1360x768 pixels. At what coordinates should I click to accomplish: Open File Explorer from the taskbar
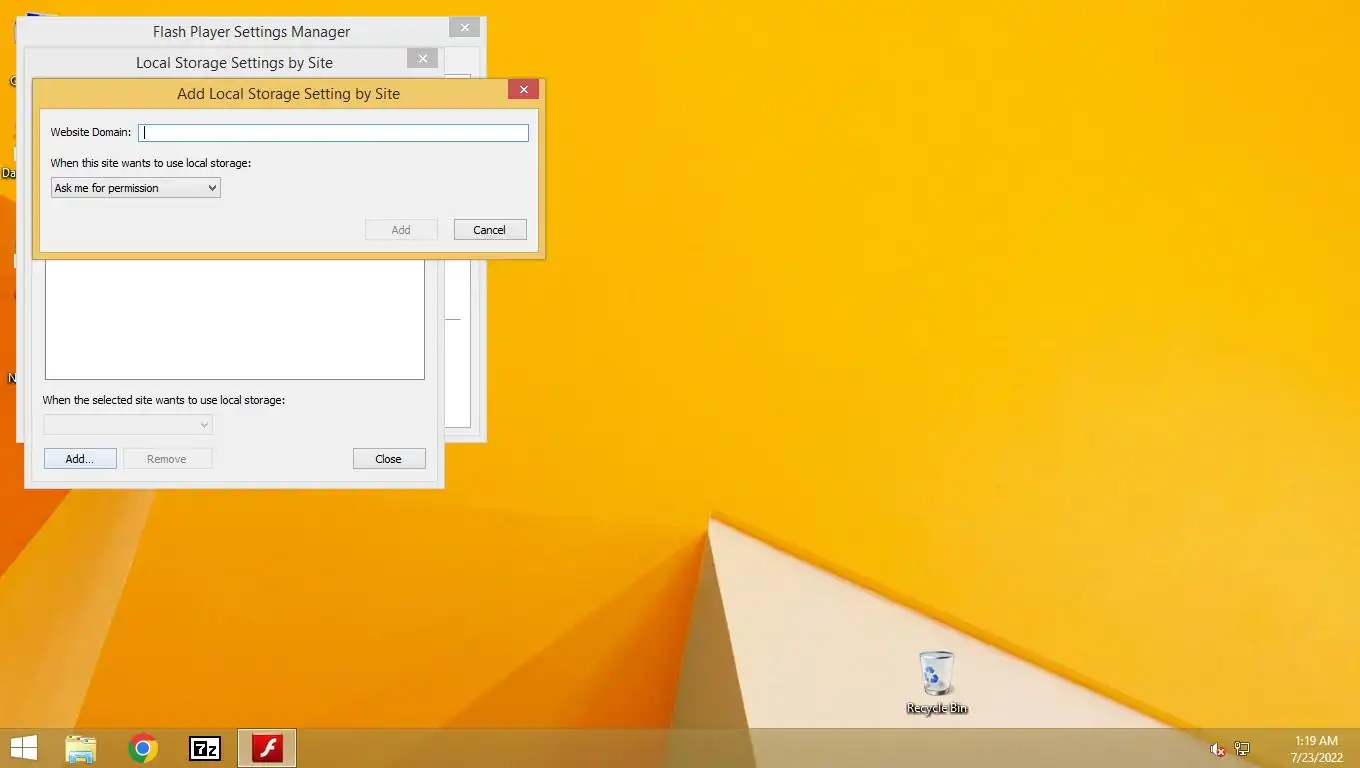[x=80, y=748]
